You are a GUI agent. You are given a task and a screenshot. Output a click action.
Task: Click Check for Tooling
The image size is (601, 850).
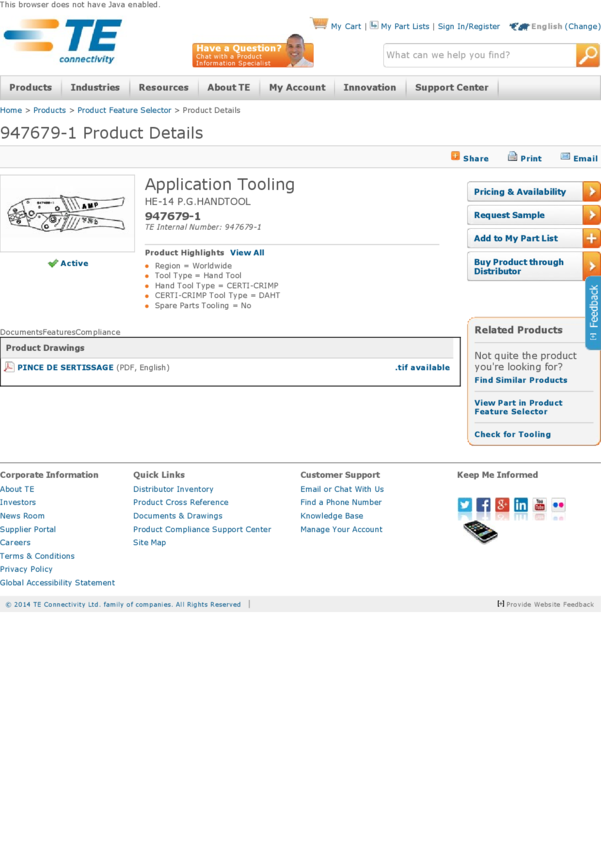513,434
